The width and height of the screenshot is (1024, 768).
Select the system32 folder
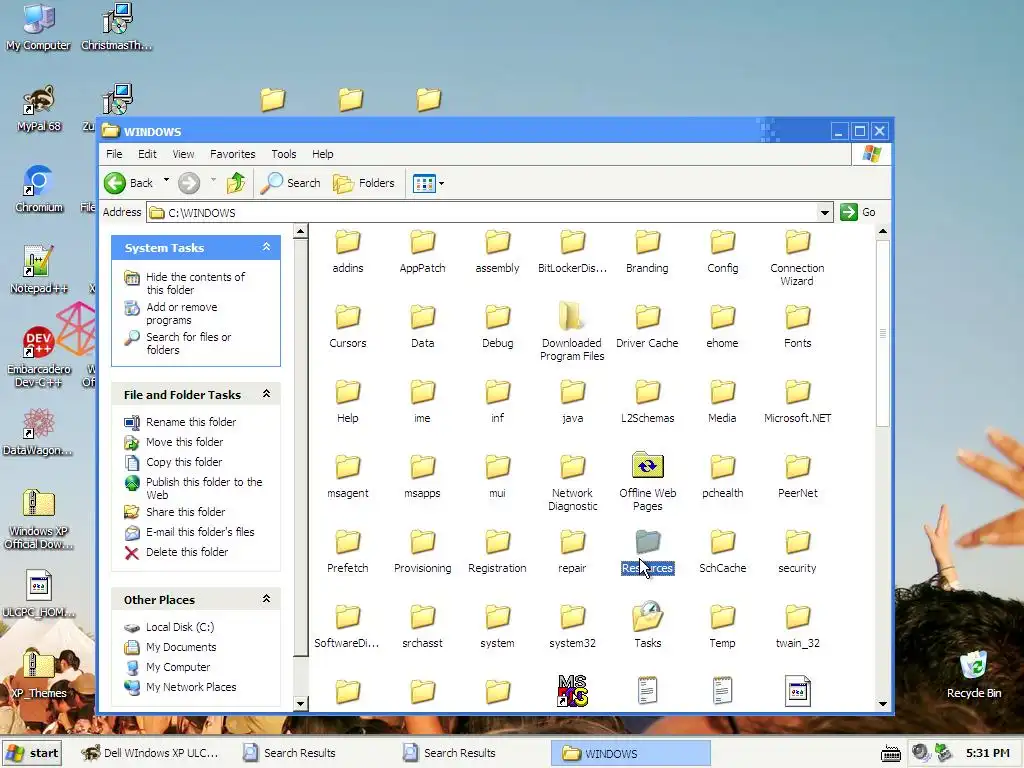(572, 626)
